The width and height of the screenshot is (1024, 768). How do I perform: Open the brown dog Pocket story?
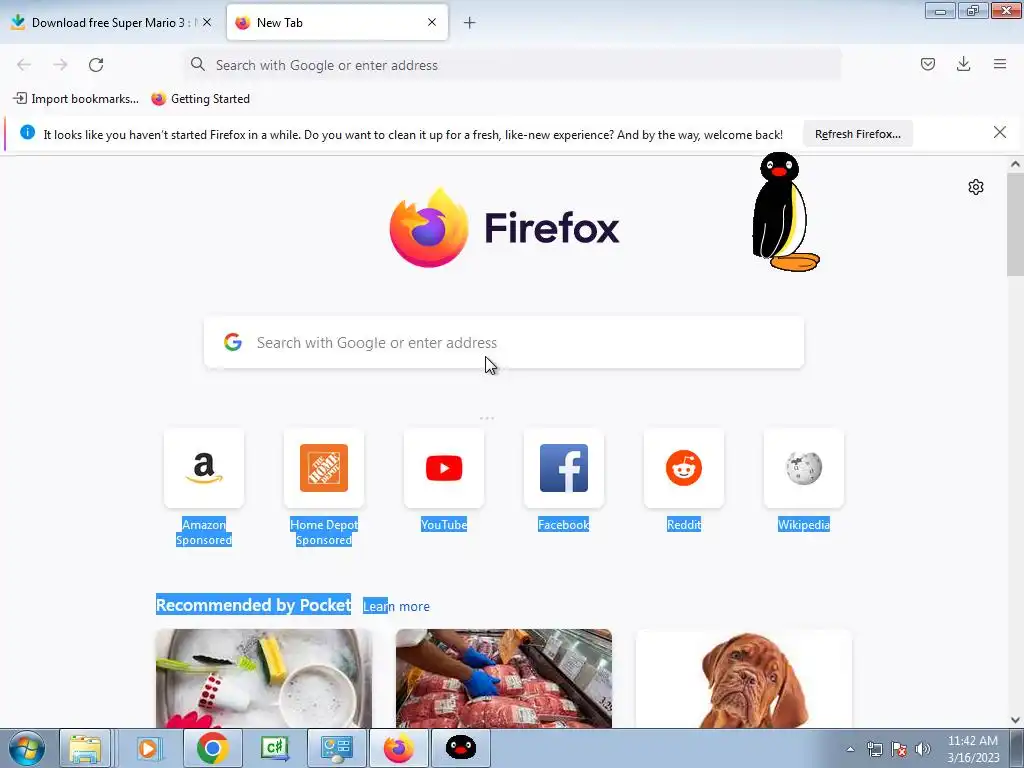(x=744, y=679)
